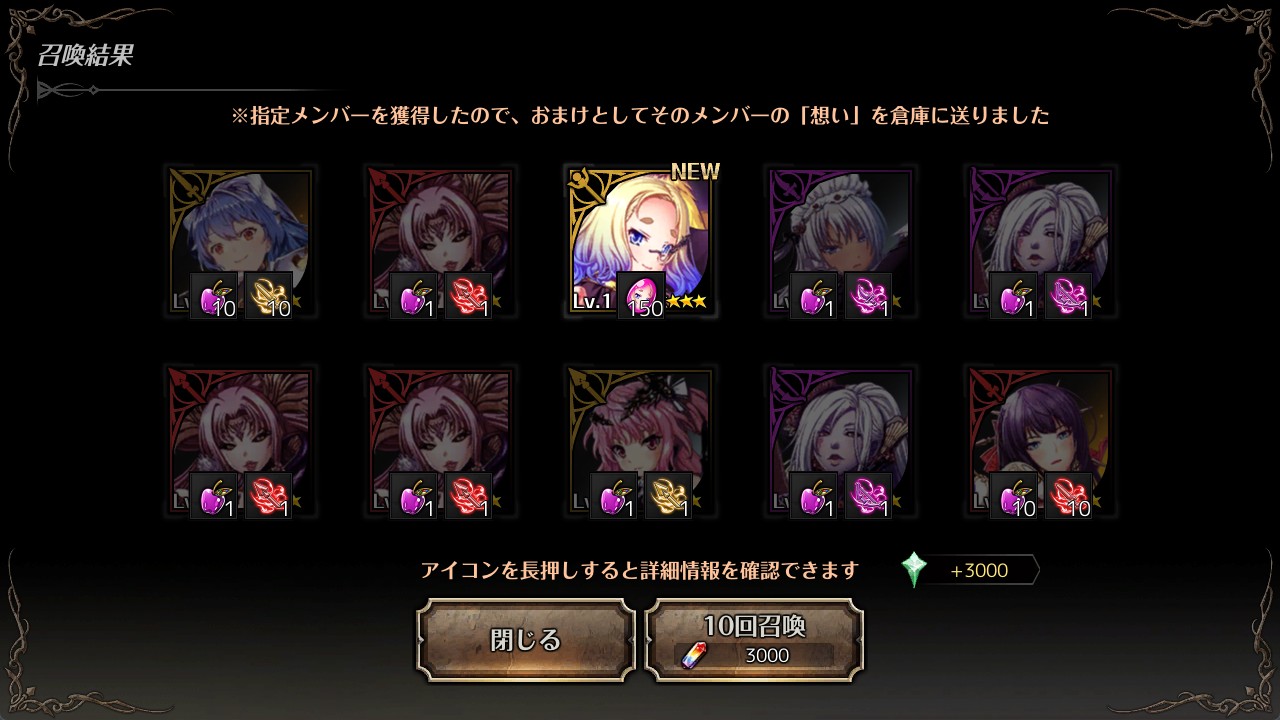Select the maid headdress character in top row
The width and height of the screenshot is (1280, 720).
pyautogui.click(x=840, y=242)
